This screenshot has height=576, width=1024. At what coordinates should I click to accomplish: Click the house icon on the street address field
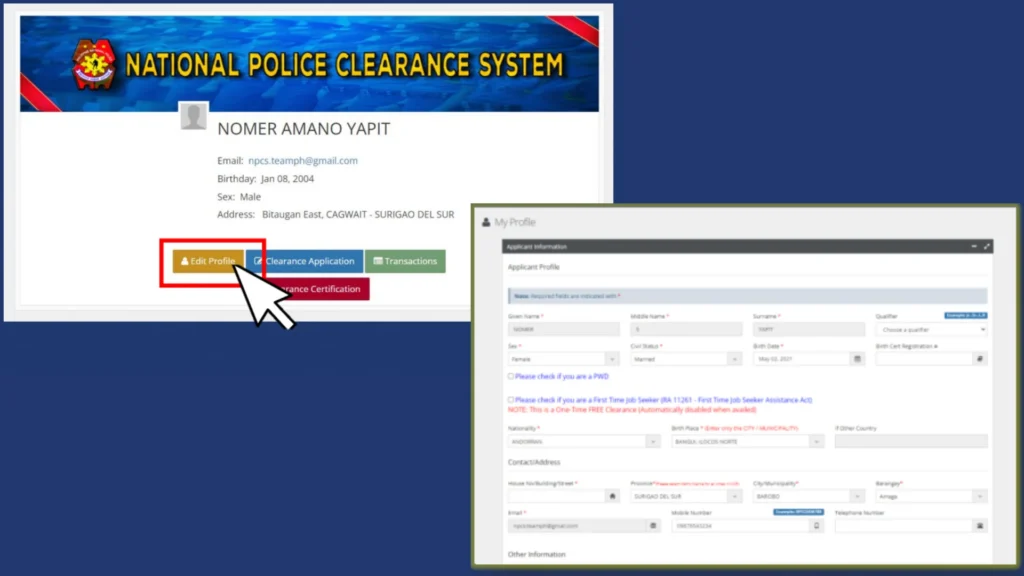point(612,496)
